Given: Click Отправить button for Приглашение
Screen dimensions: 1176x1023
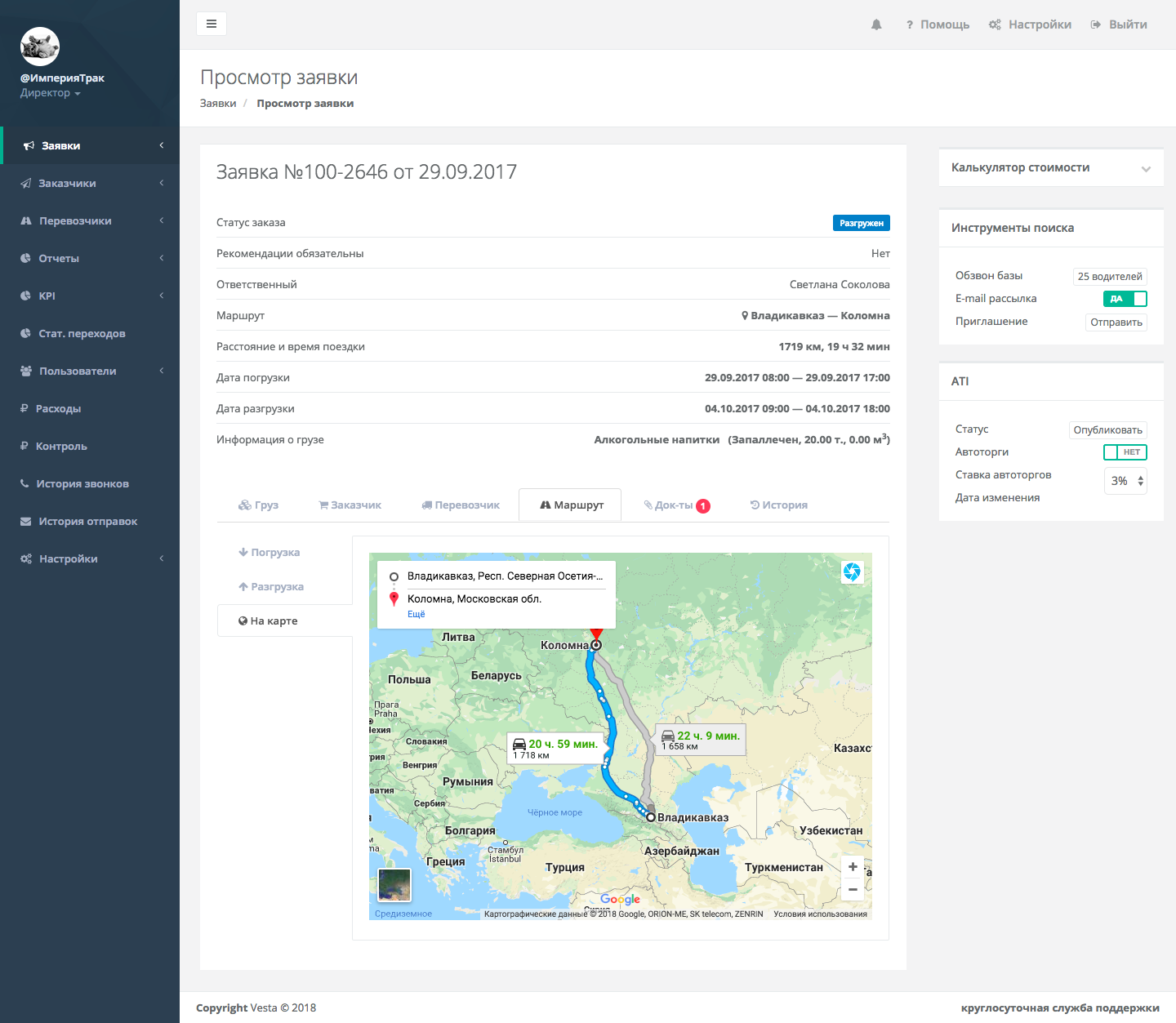Looking at the screenshot, I should coord(1116,322).
